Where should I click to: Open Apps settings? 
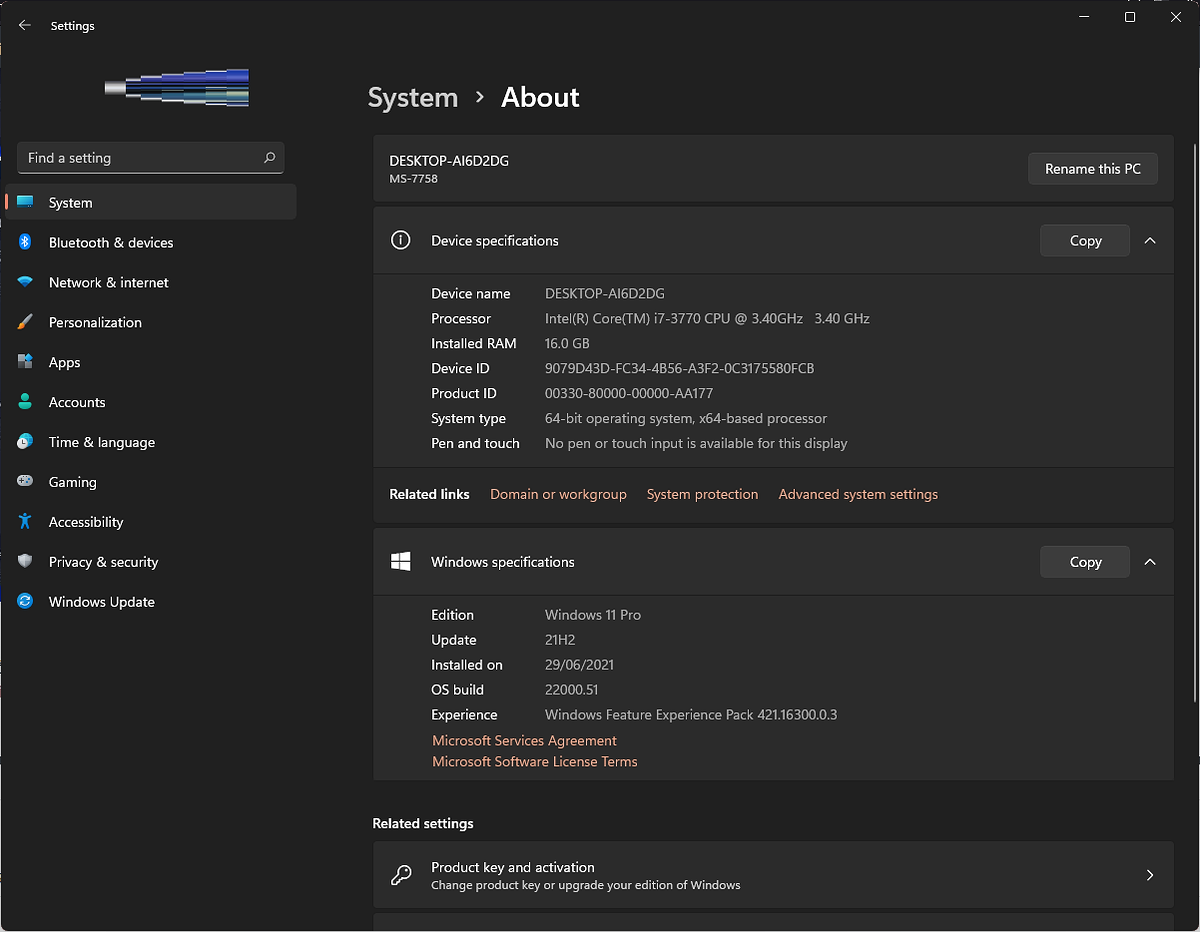151,363
